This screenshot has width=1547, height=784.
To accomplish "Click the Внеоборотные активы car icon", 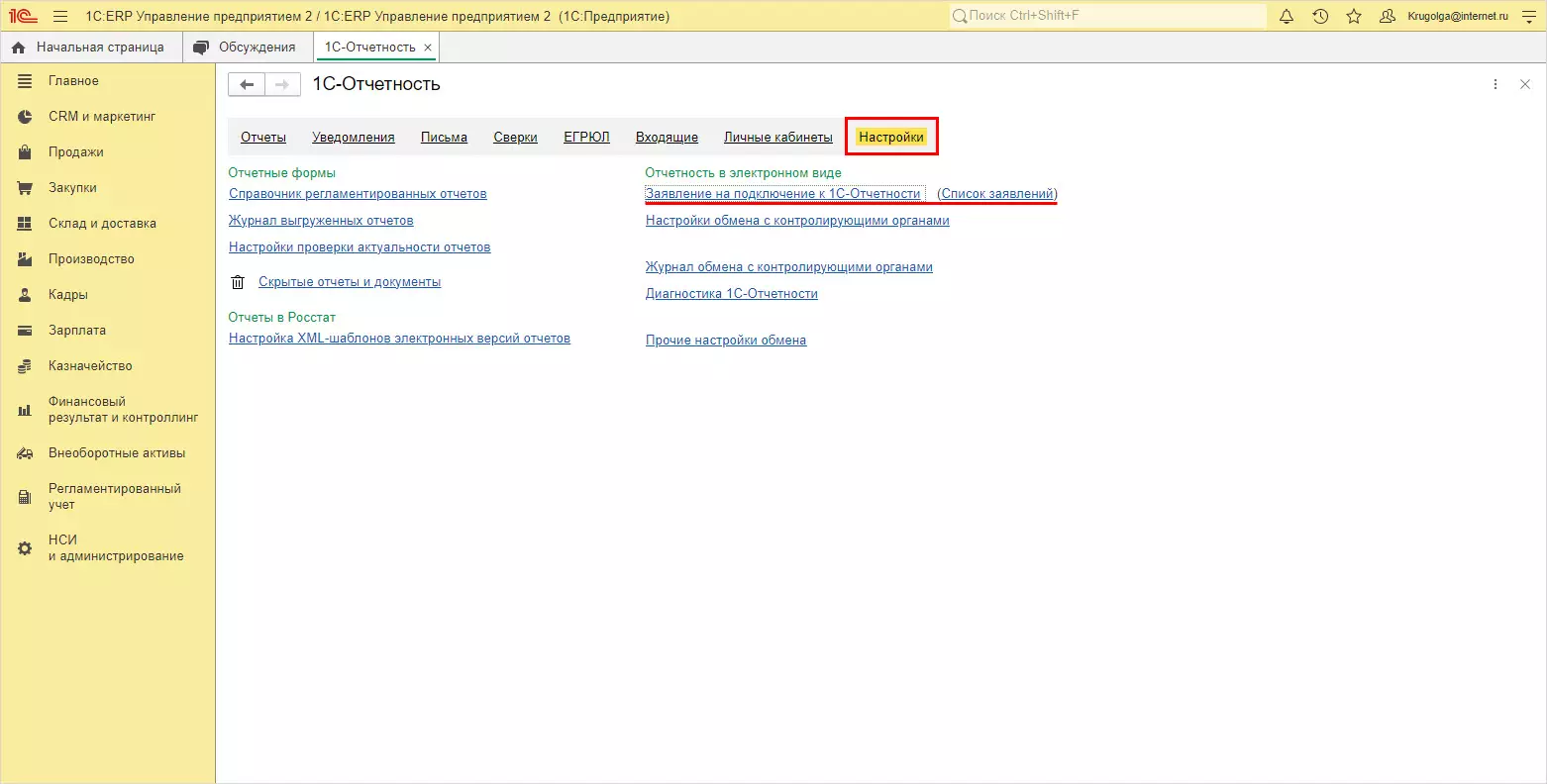I will (x=25, y=453).
